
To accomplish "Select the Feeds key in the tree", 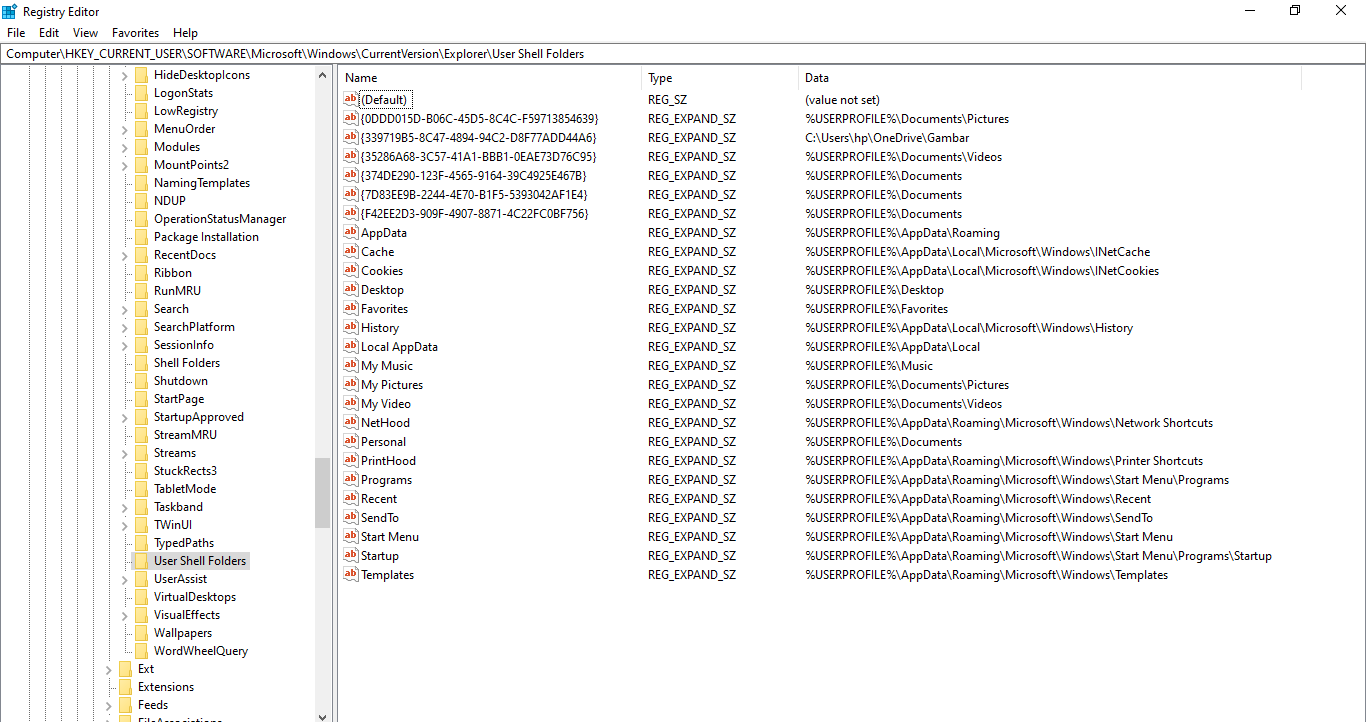I will click(153, 705).
